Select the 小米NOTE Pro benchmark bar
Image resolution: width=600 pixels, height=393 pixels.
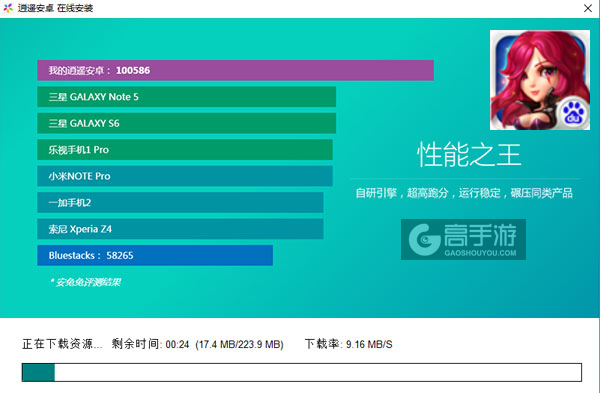coord(185,176)
